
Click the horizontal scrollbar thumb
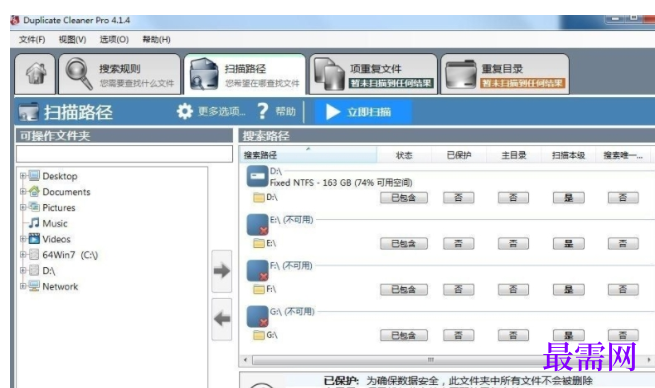tap(430, 360)
